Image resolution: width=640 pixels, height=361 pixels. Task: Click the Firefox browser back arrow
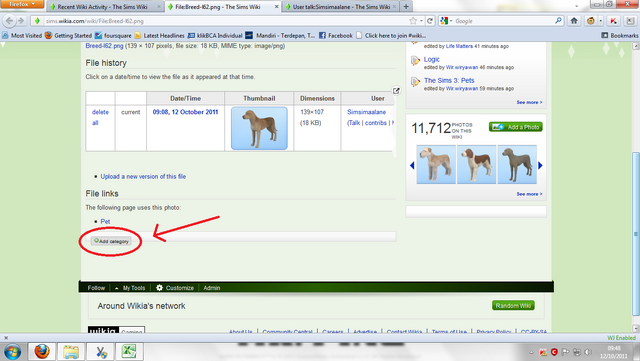click(x=9, y=21)
